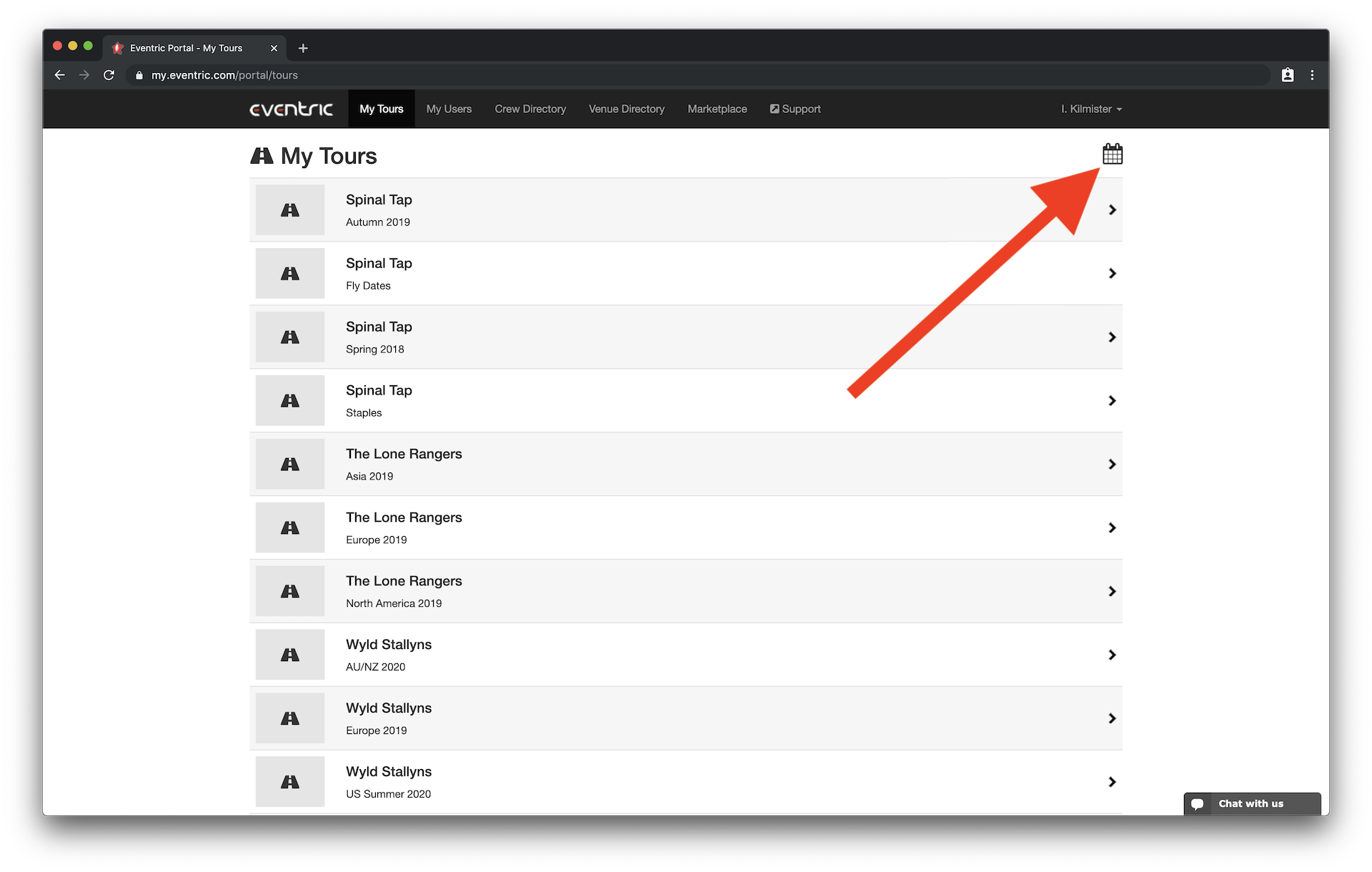The height and width of the screenshot is (872, 1372).
Task: Click the road icon for Spinal Tap Staples
Action: coord(290,401)
